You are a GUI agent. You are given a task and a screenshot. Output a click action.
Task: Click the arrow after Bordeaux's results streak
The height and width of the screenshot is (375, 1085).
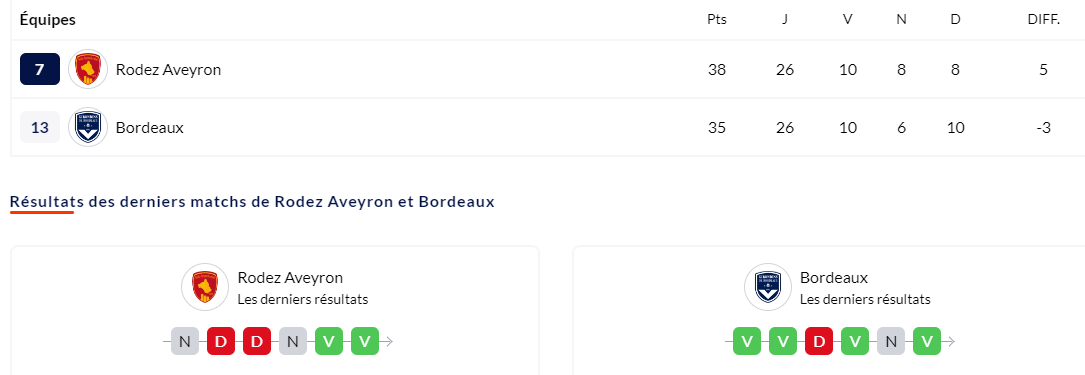pyautogui.click(x=949, y=341)
